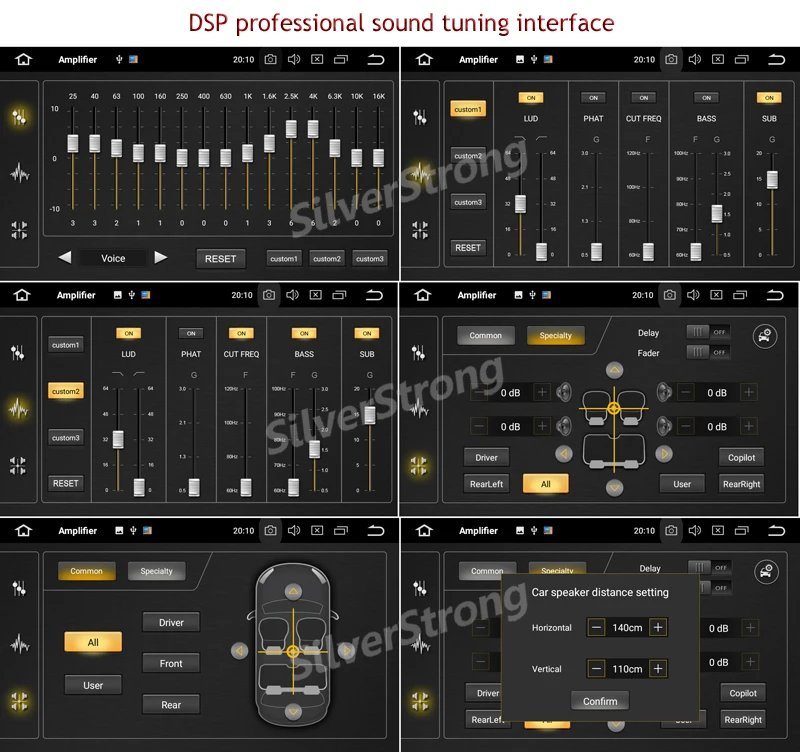Viewport: 800px width, 752px height.
Task: Tap the close-app X icon on the custom1 screen
Action: pyautogui.click(x=718, y=59)
